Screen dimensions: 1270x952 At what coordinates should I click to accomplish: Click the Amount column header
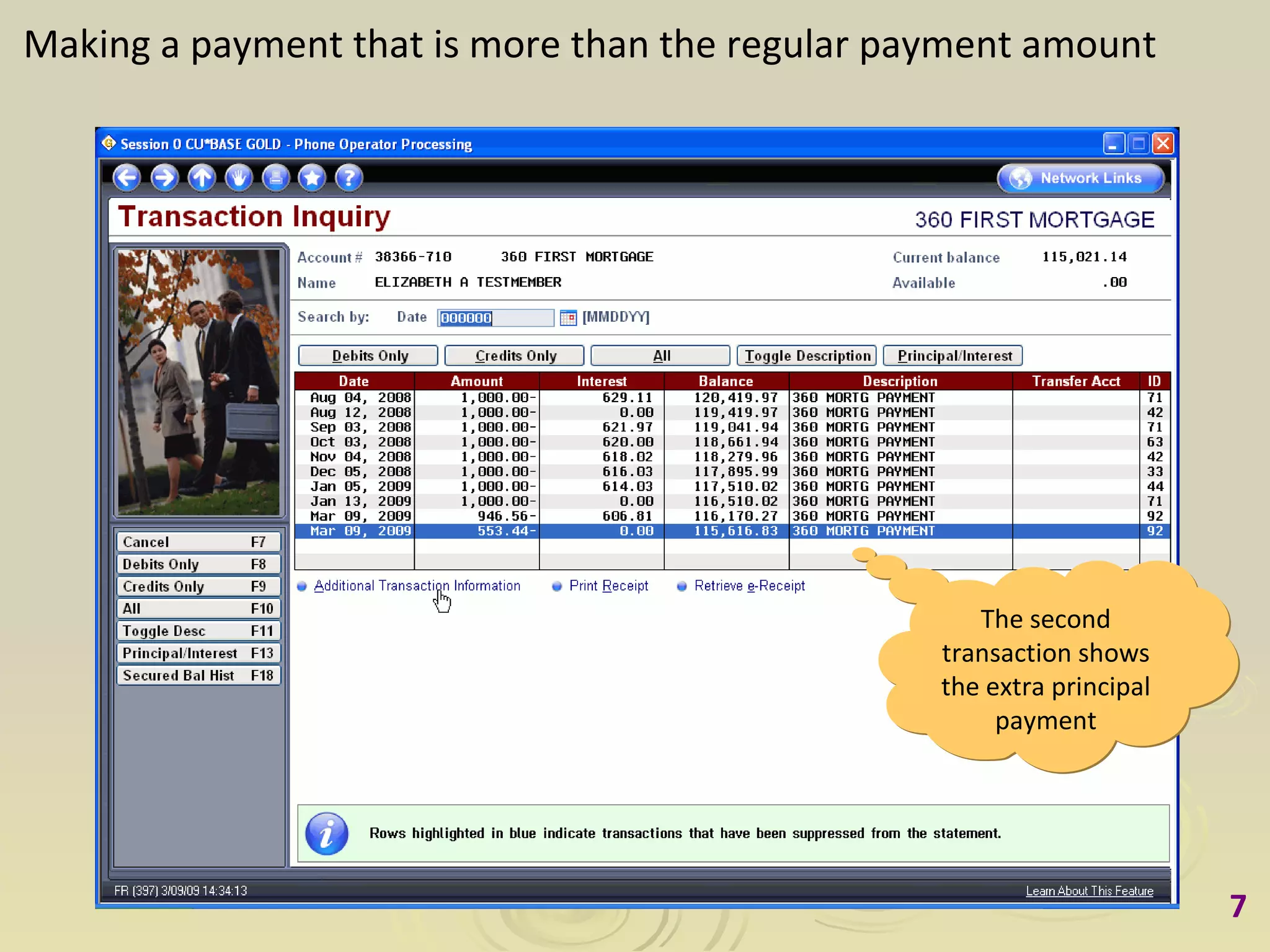tap(477, 381)
